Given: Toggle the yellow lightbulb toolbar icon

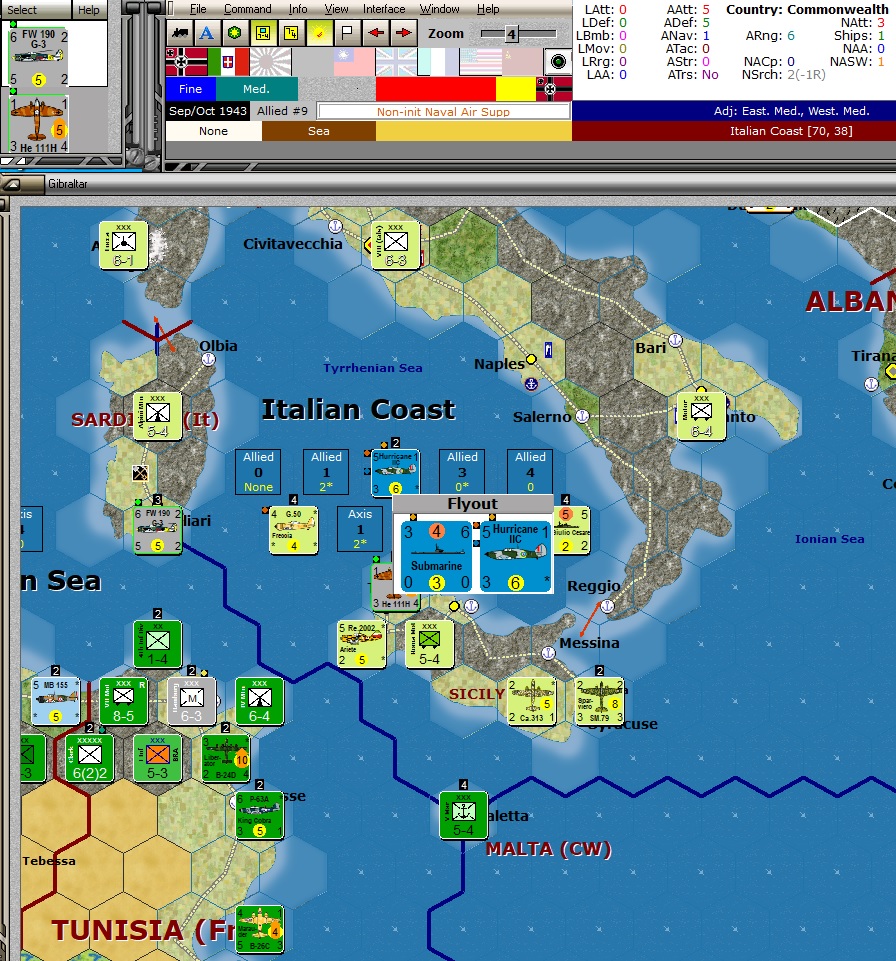Looking at the screenshot, I should (x=318, y=33).
